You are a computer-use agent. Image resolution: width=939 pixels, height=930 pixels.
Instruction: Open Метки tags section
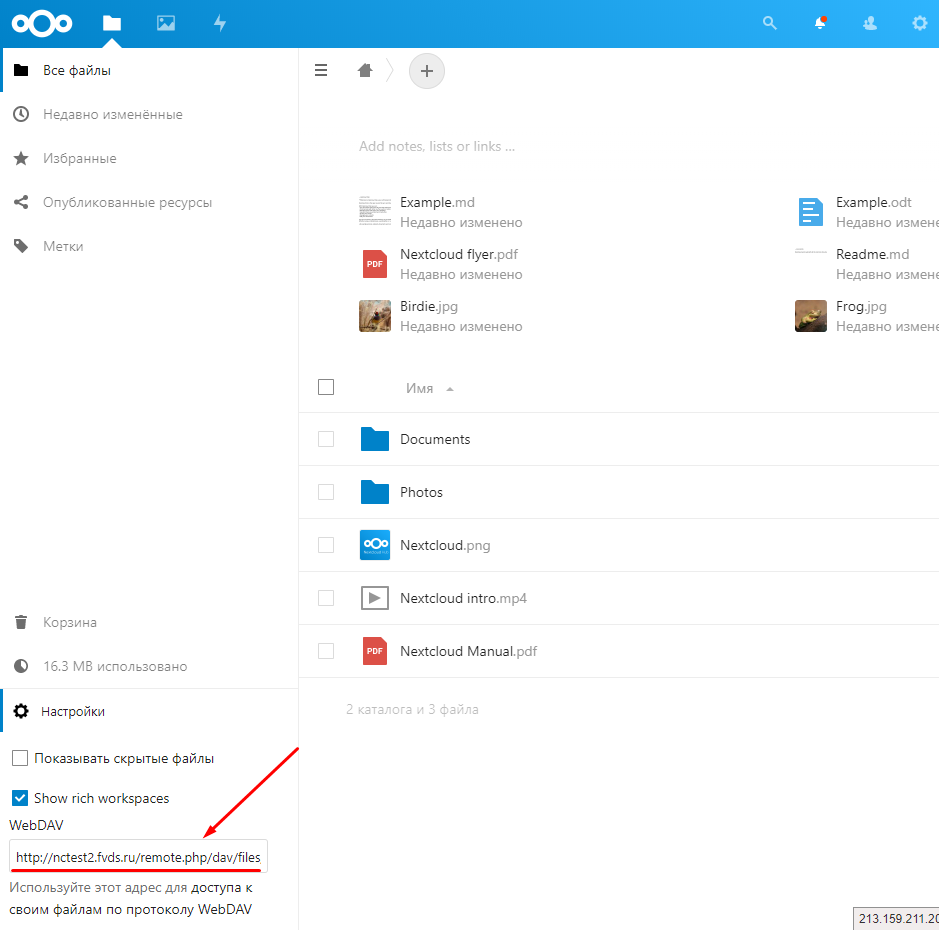pos(150,246)
